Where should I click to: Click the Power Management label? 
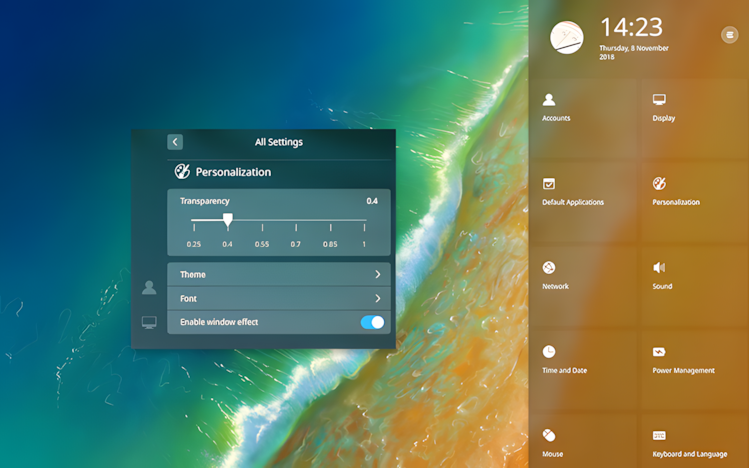684,370
